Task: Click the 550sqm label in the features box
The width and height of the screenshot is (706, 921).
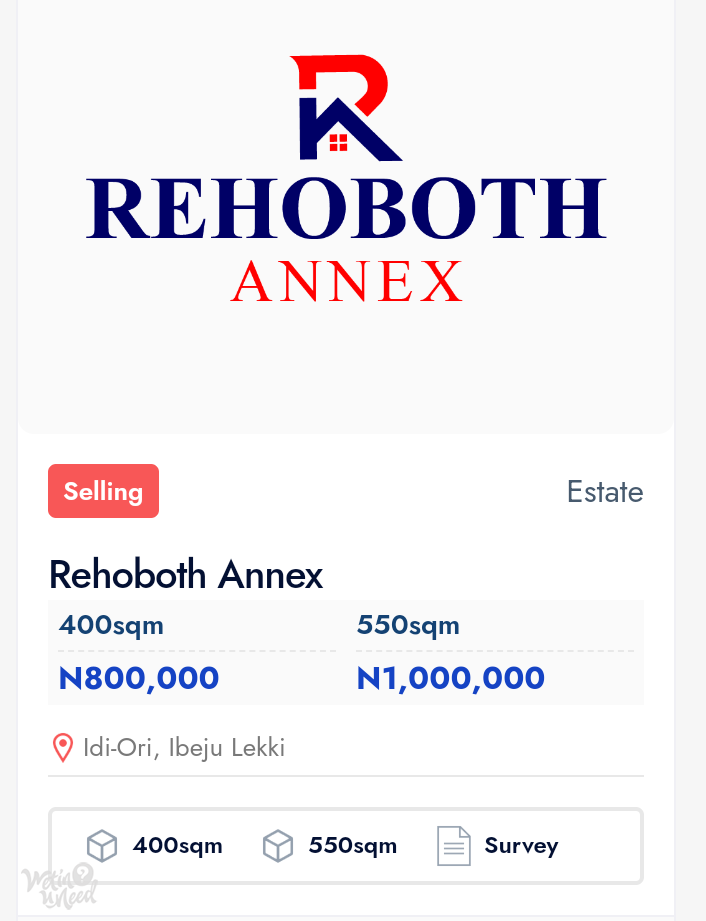Action: [353, 846]
